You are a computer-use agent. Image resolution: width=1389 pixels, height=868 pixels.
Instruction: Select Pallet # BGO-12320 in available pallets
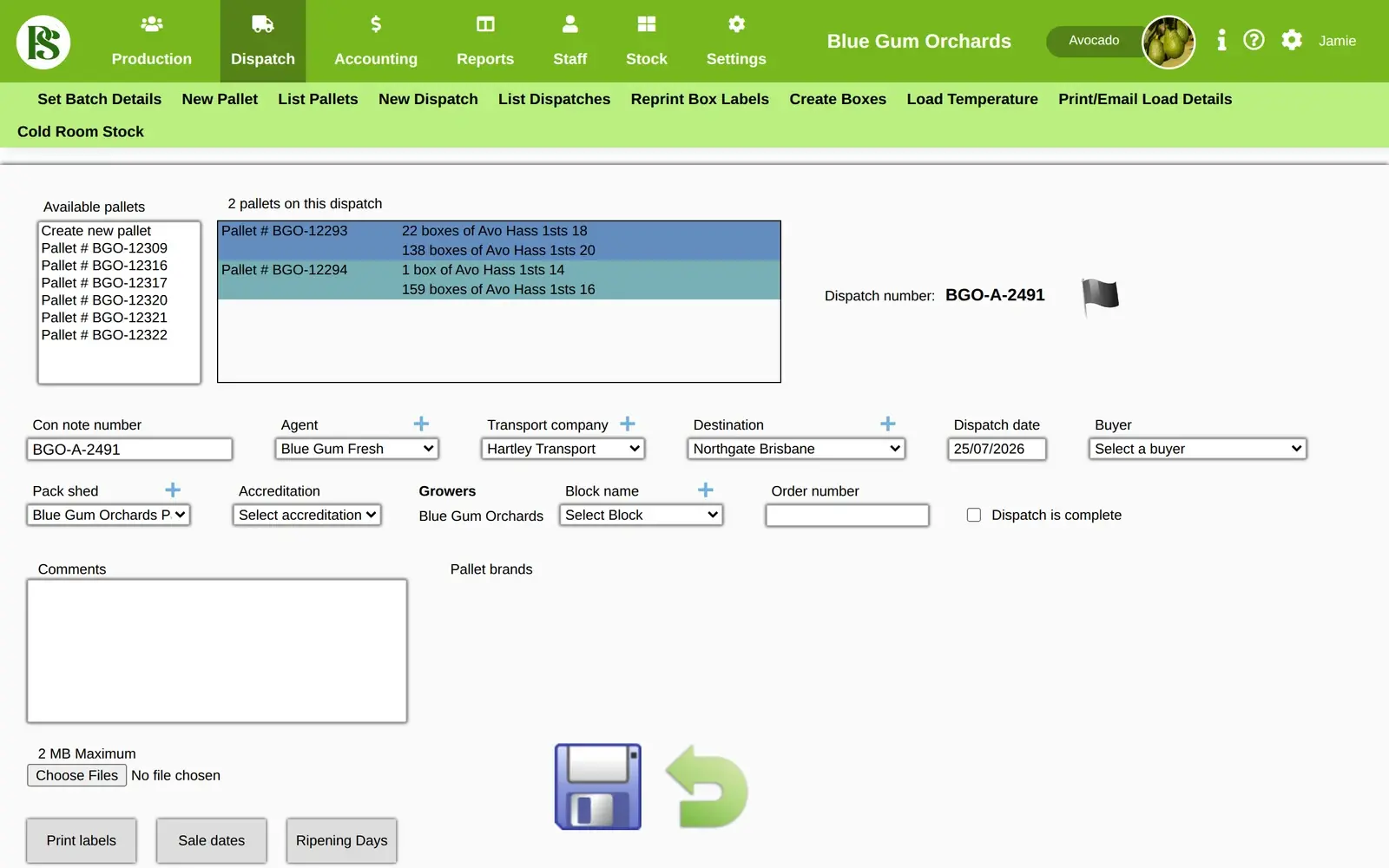pyautogui.click(x=119, y=300)
